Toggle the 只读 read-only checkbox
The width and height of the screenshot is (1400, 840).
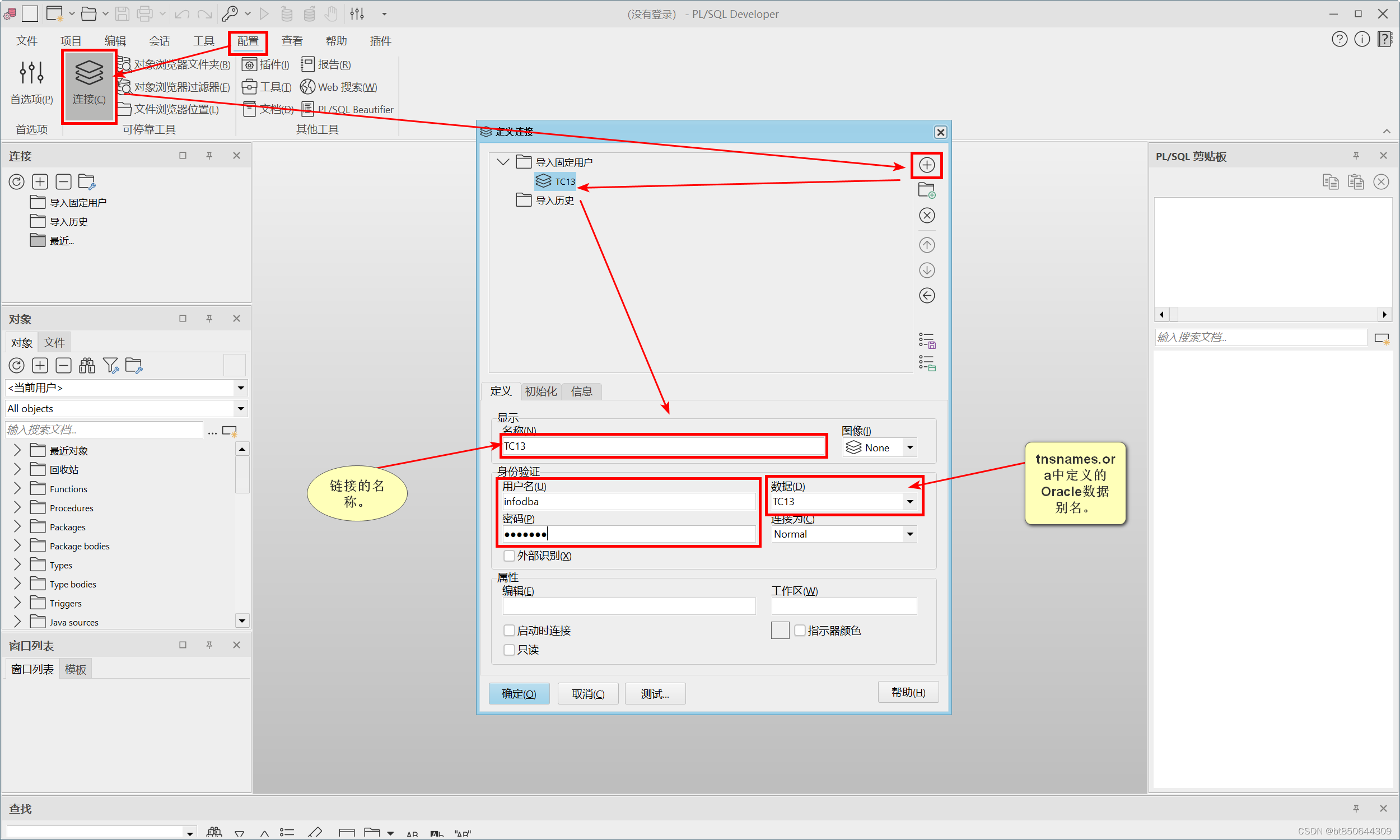click(508, 650)
